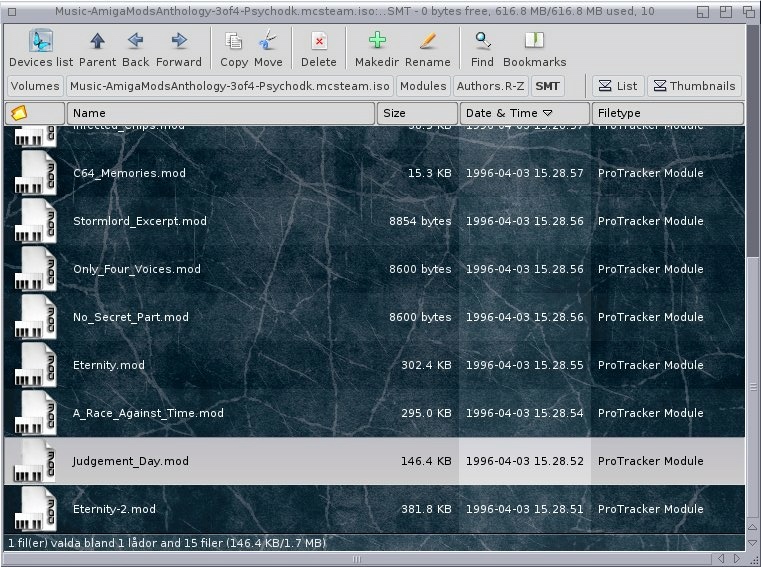Click file icon of Stormlord_Excerpt.mod
The height and width of the screenshot is (567, 761).
click(x=35, y=221)
